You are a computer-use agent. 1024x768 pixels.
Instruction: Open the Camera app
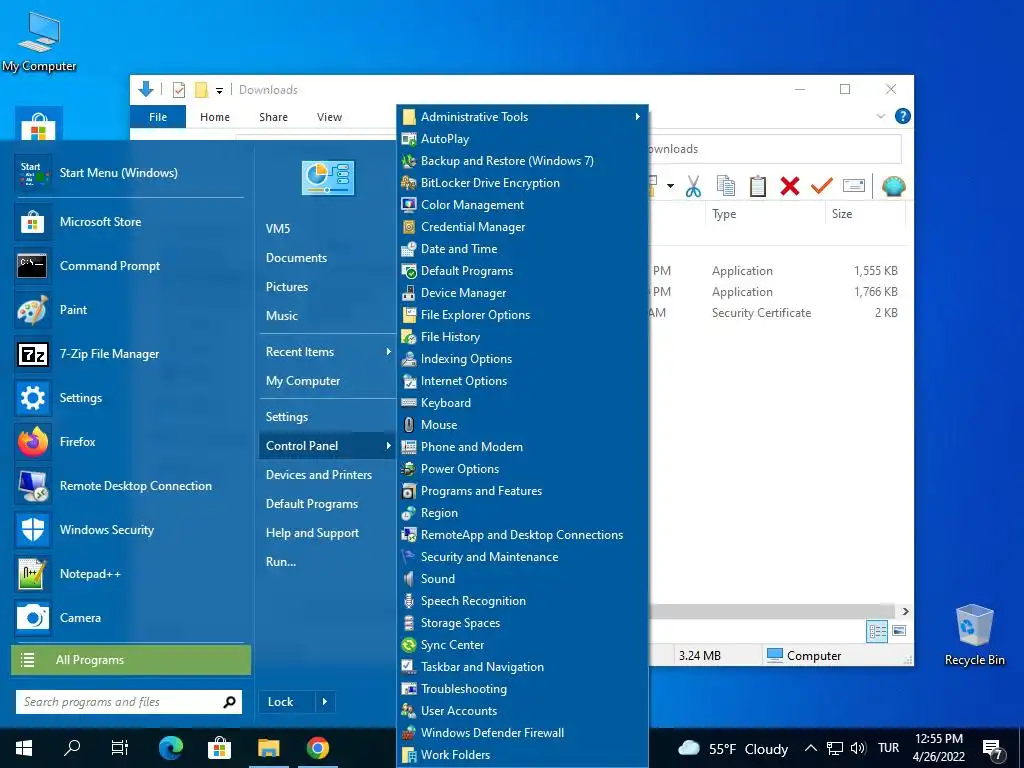[x=129, y=618]
